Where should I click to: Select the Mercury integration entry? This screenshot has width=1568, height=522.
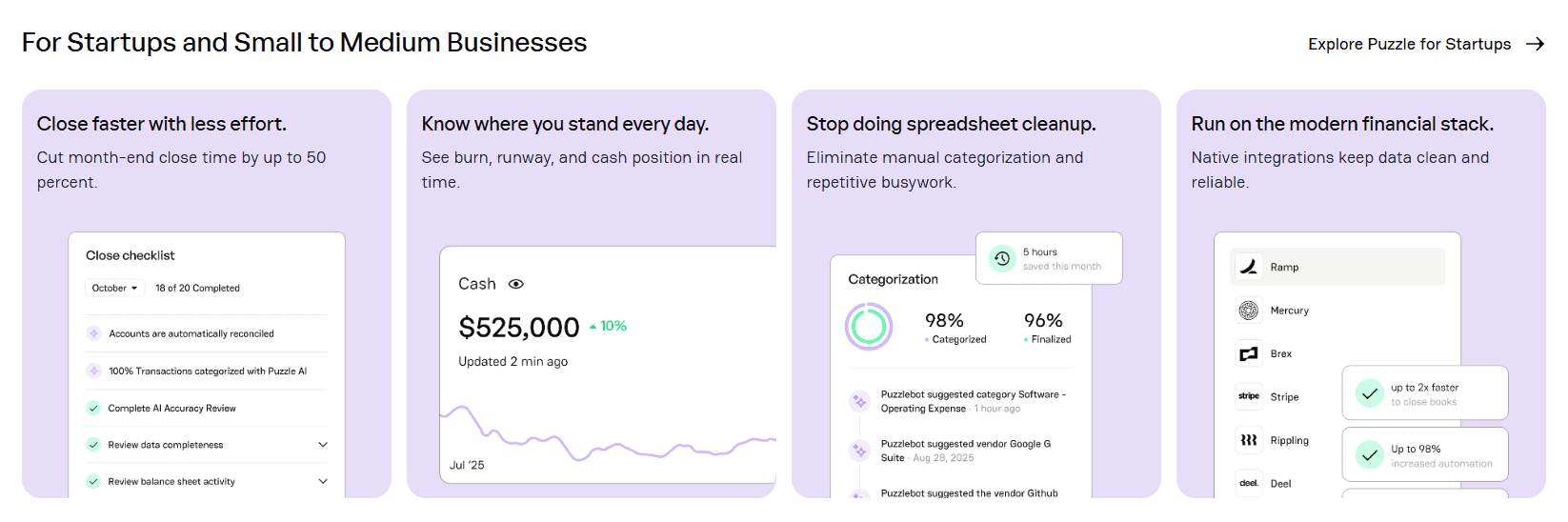click(x=1289, y=311)
